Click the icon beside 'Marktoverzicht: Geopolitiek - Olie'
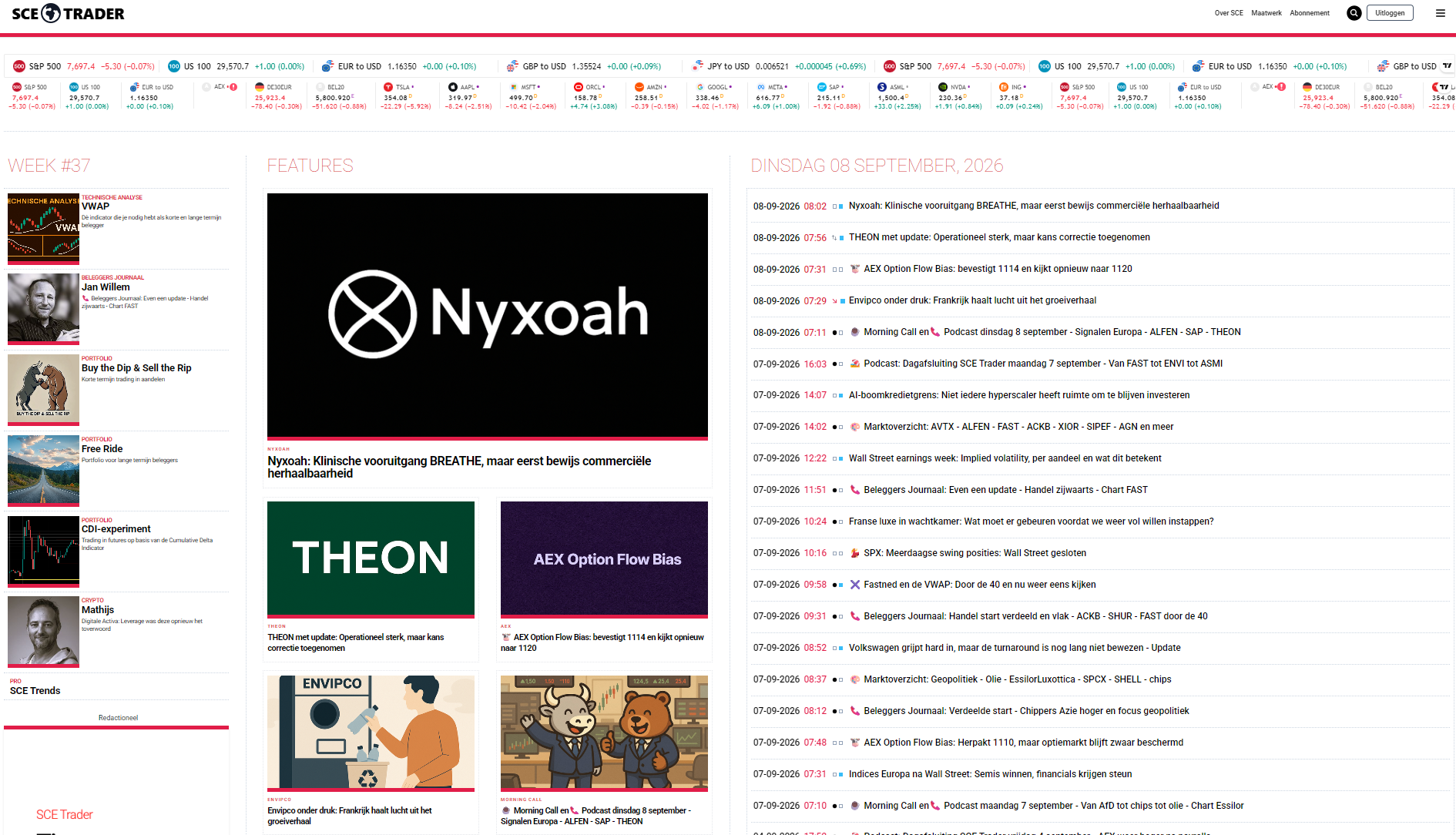 [x=854, y=679]
